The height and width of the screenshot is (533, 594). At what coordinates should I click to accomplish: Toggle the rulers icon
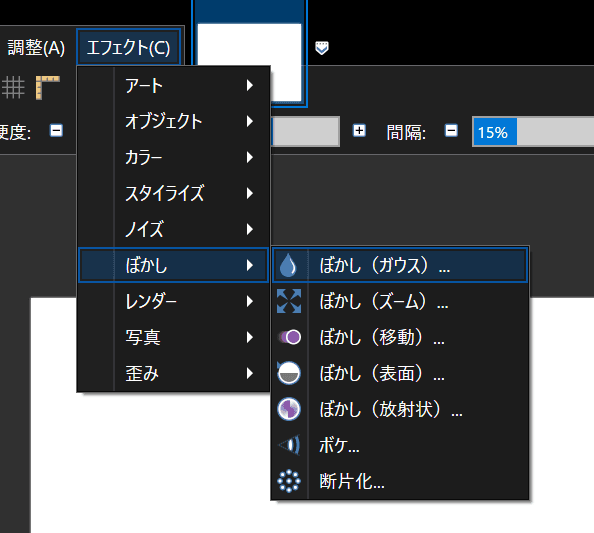coord(48,88)
